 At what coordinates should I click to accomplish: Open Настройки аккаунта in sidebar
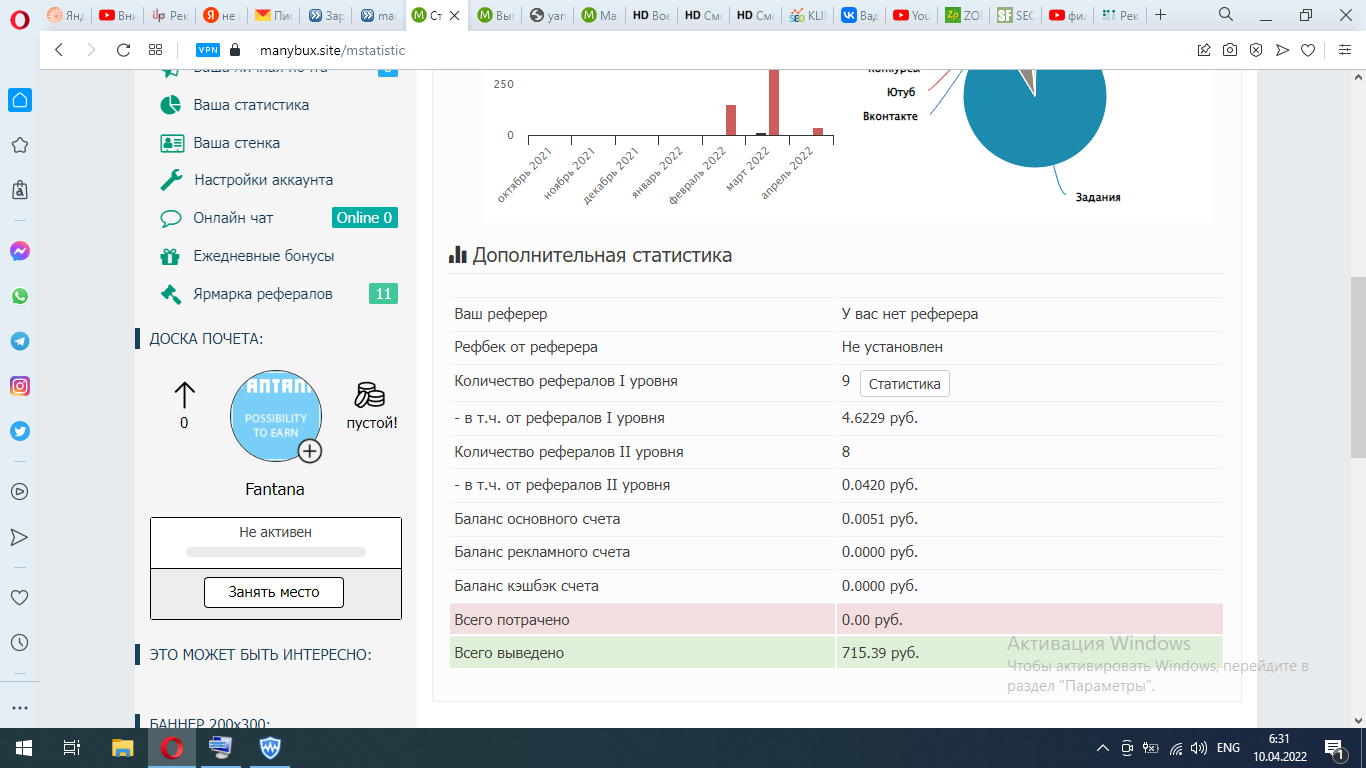click(x=263, y=180)
